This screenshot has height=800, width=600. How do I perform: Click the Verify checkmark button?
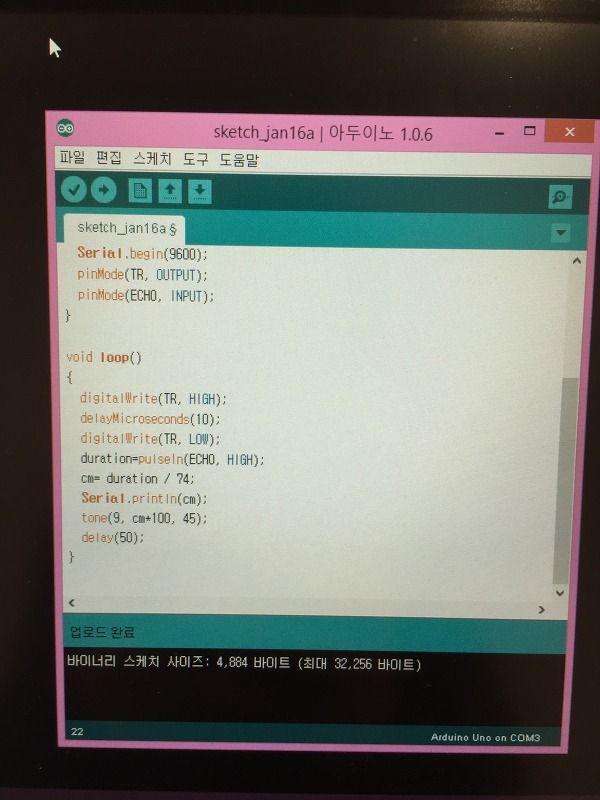pyautogui.click(x=74, y=190)
